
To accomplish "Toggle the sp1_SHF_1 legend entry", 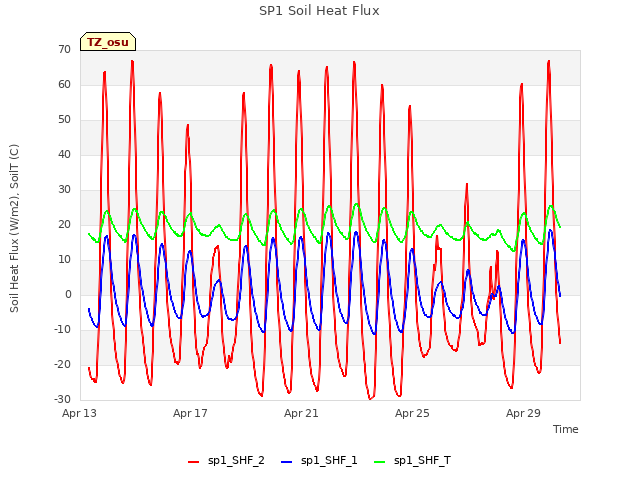I will (319, 461).
